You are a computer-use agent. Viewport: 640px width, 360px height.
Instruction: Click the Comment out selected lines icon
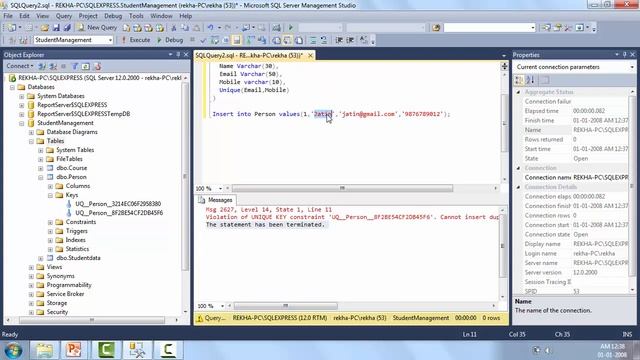(312, 40)
